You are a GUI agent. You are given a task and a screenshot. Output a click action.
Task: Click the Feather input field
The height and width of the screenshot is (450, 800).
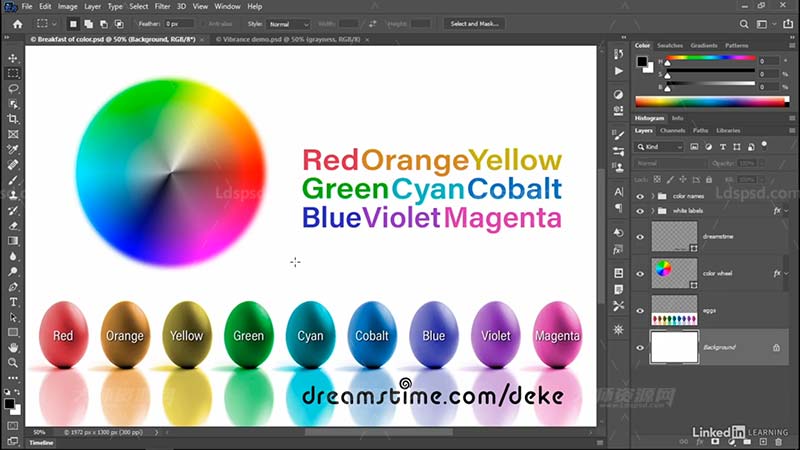179,24
